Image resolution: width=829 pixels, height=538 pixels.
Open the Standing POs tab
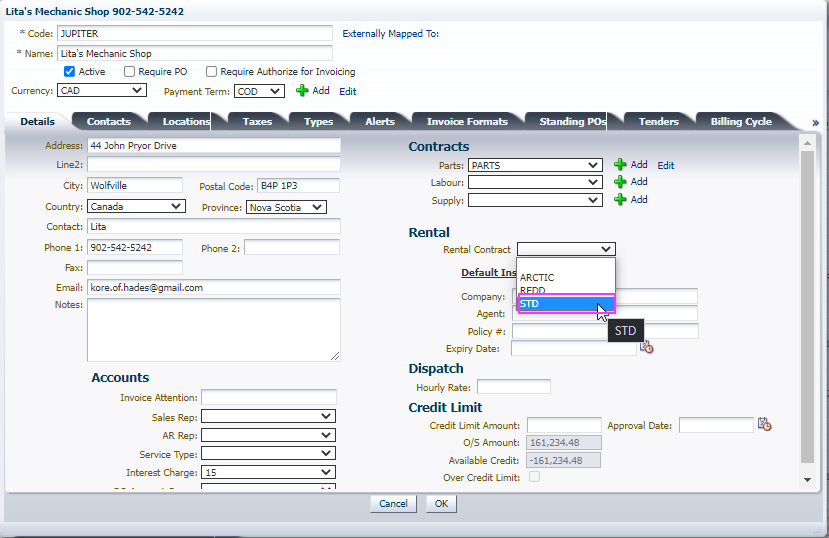tap(572, 122)
